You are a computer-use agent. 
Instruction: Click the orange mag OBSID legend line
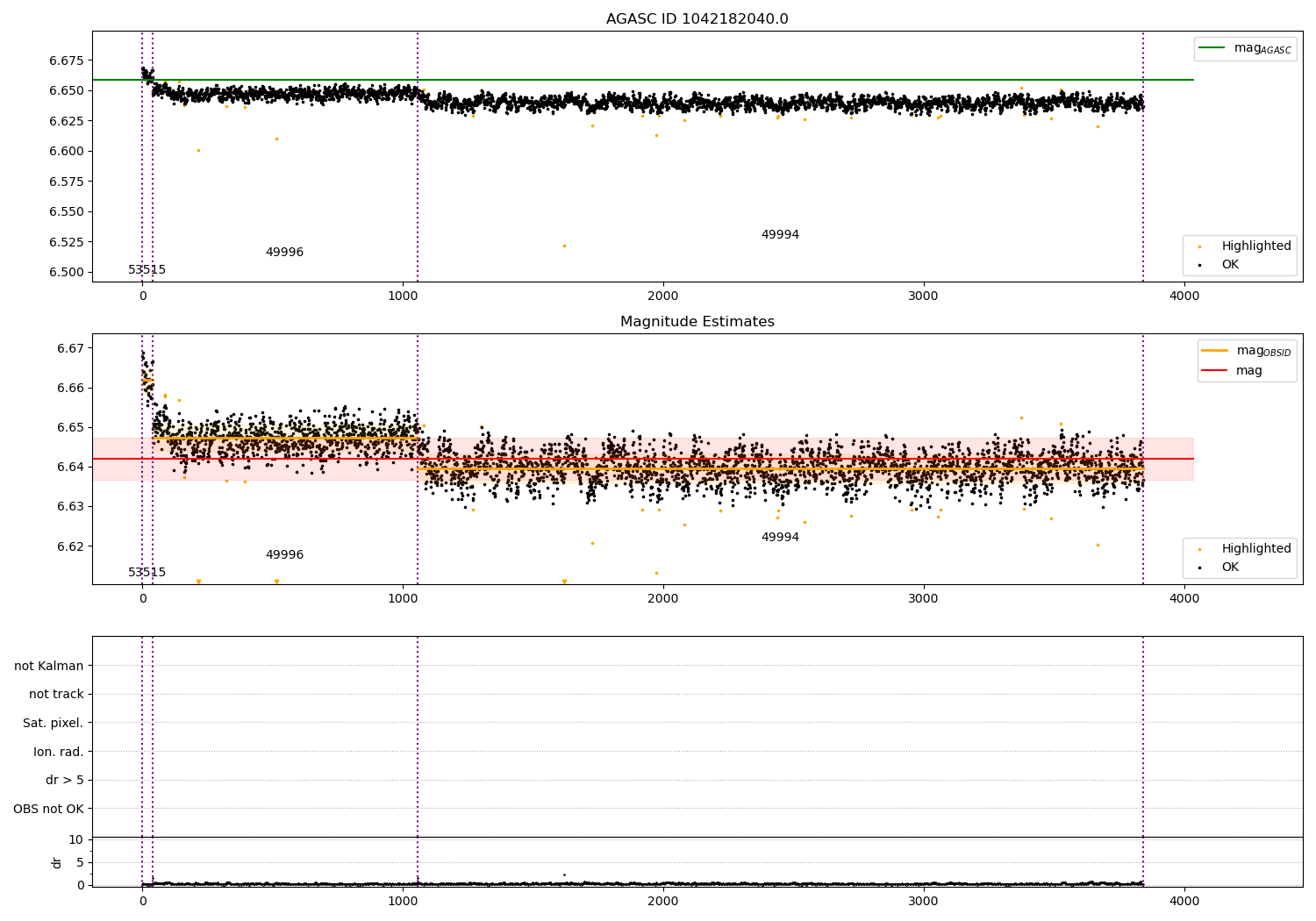click(1215, 351)
